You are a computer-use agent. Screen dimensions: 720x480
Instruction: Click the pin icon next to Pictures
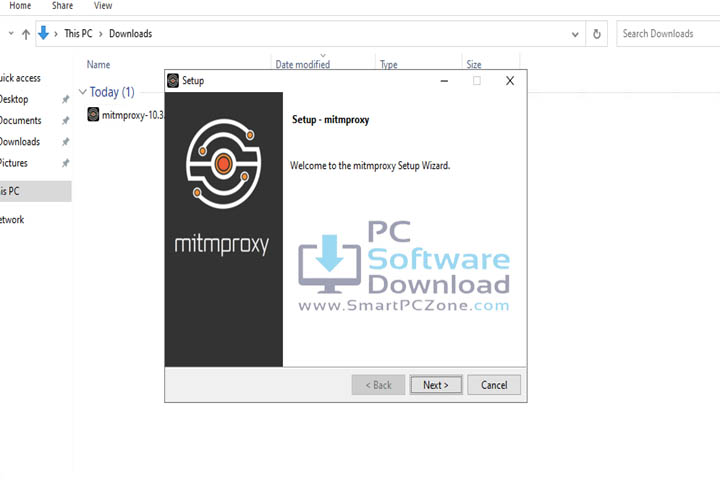point(66,163)
